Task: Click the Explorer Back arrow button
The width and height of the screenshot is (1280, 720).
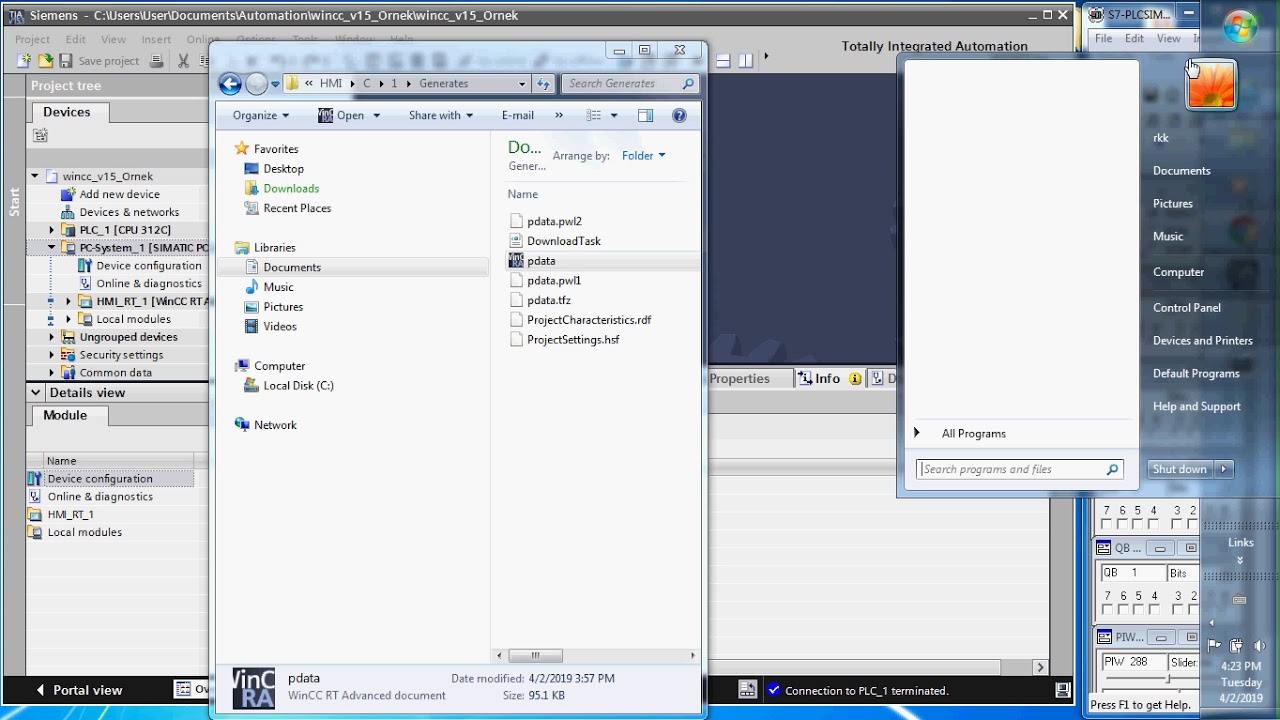Action: (x=230, y=84)
